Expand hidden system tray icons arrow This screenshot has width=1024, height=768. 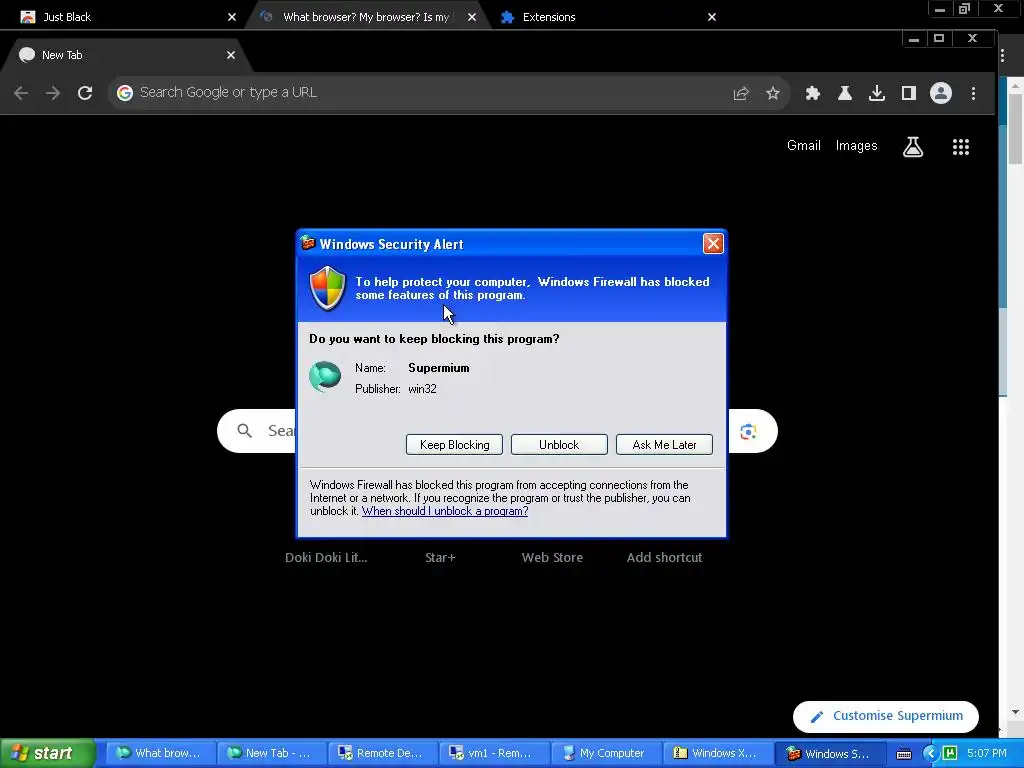coord(930,754)
